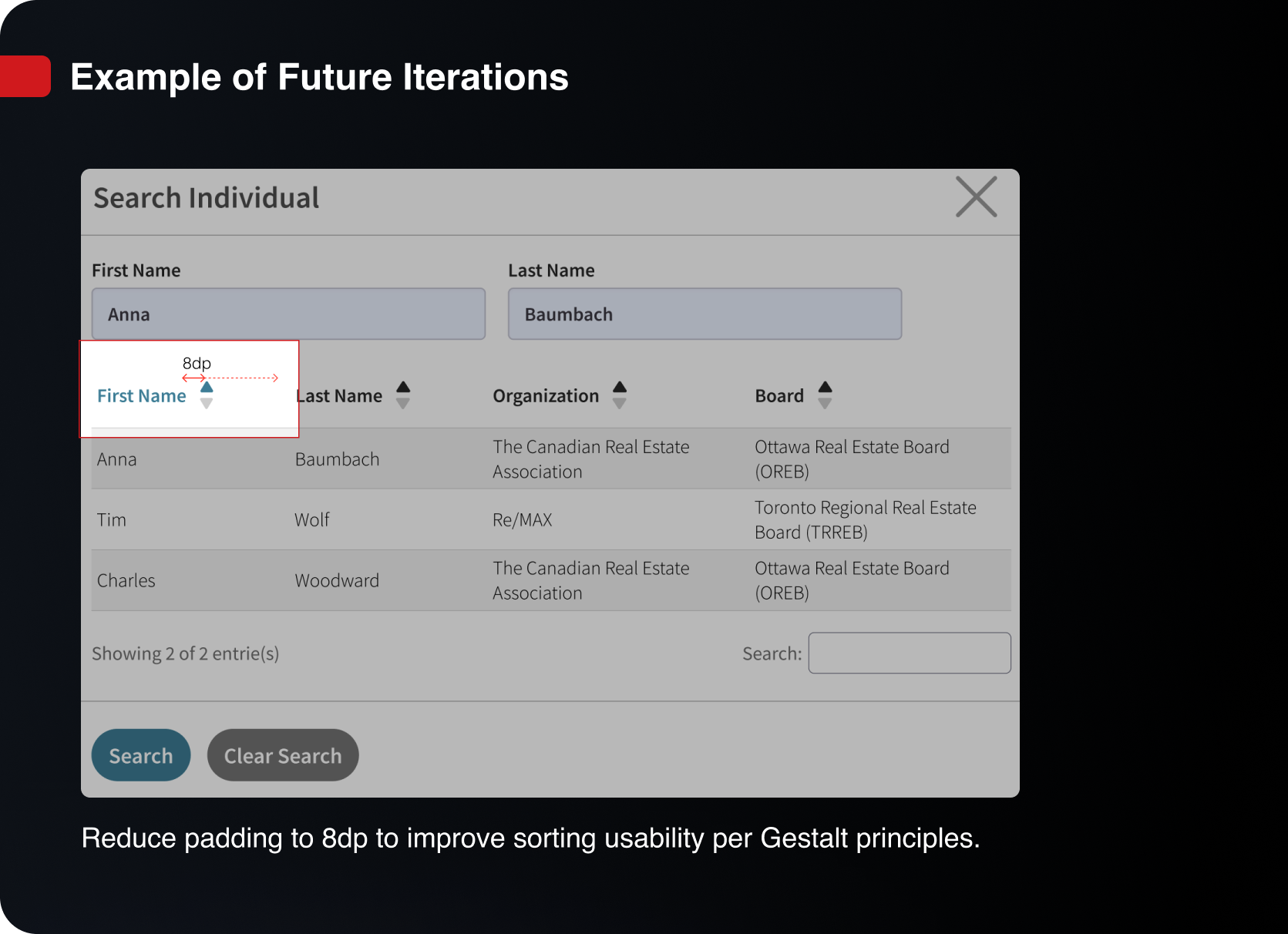Toggle sorting on the Board header

tap(779, 395)
